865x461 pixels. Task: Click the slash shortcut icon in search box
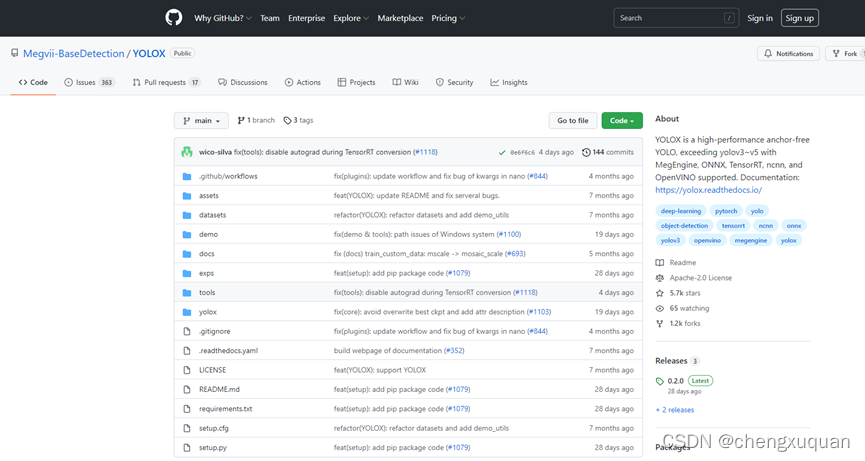(x=729, y=18)
